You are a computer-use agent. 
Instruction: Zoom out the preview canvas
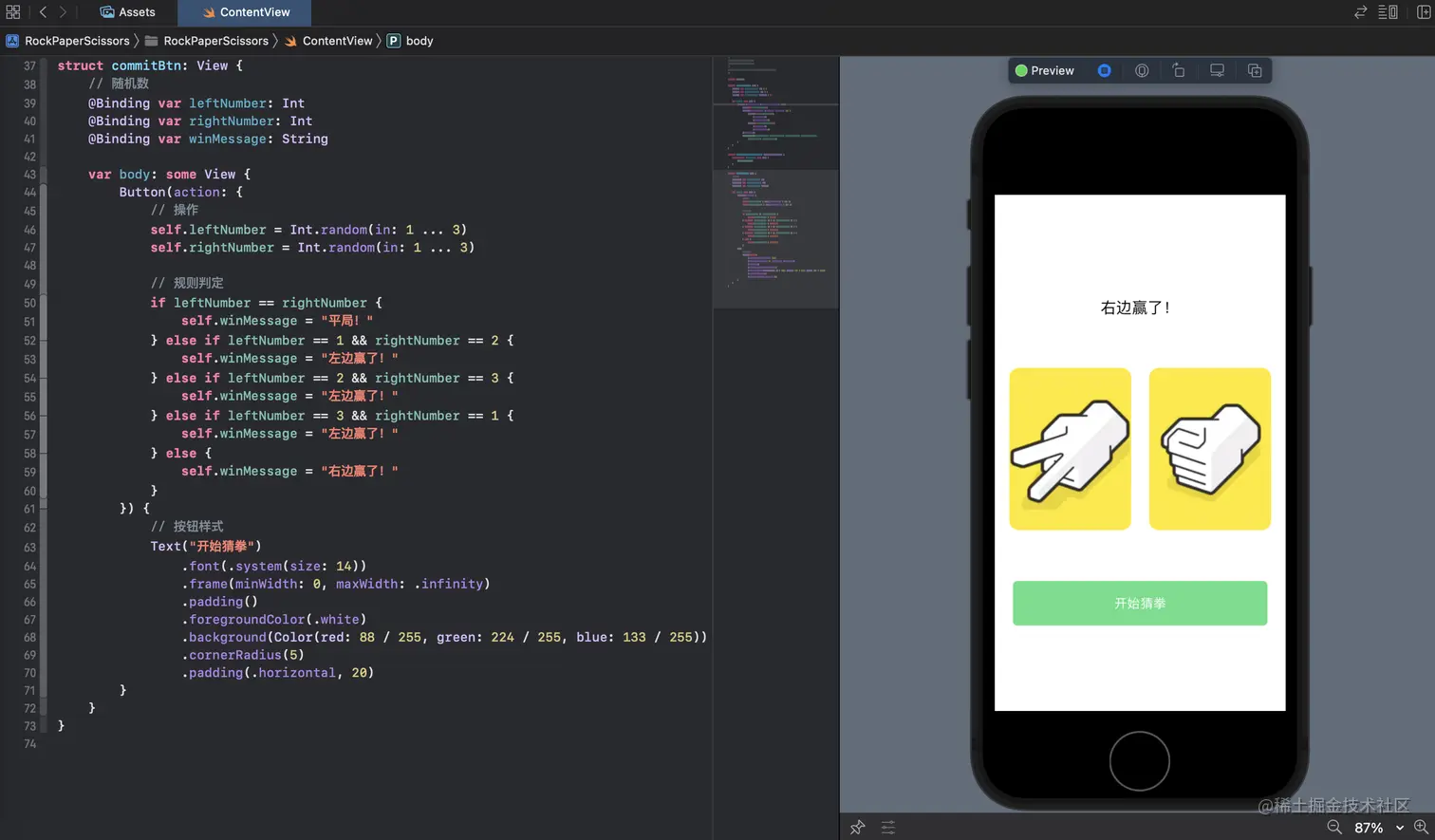pos(1334,827)
